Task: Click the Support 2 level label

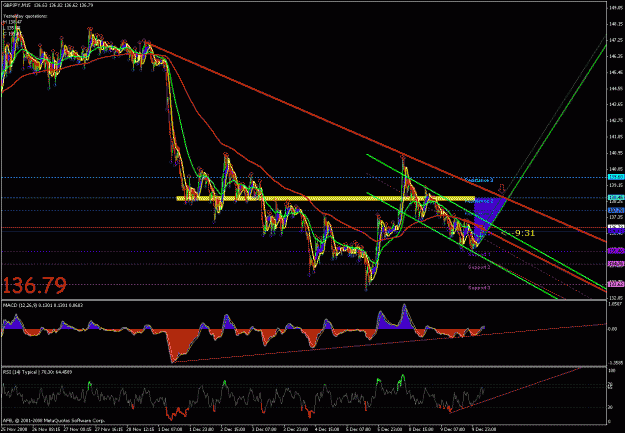Action: 479,267
